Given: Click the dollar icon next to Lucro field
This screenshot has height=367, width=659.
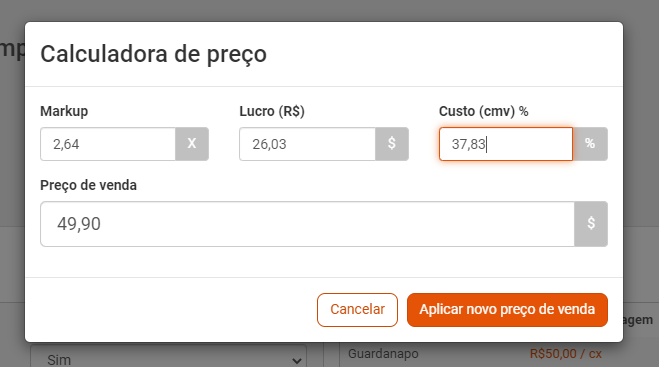Looking at the screenshot, I should (392, 144).
